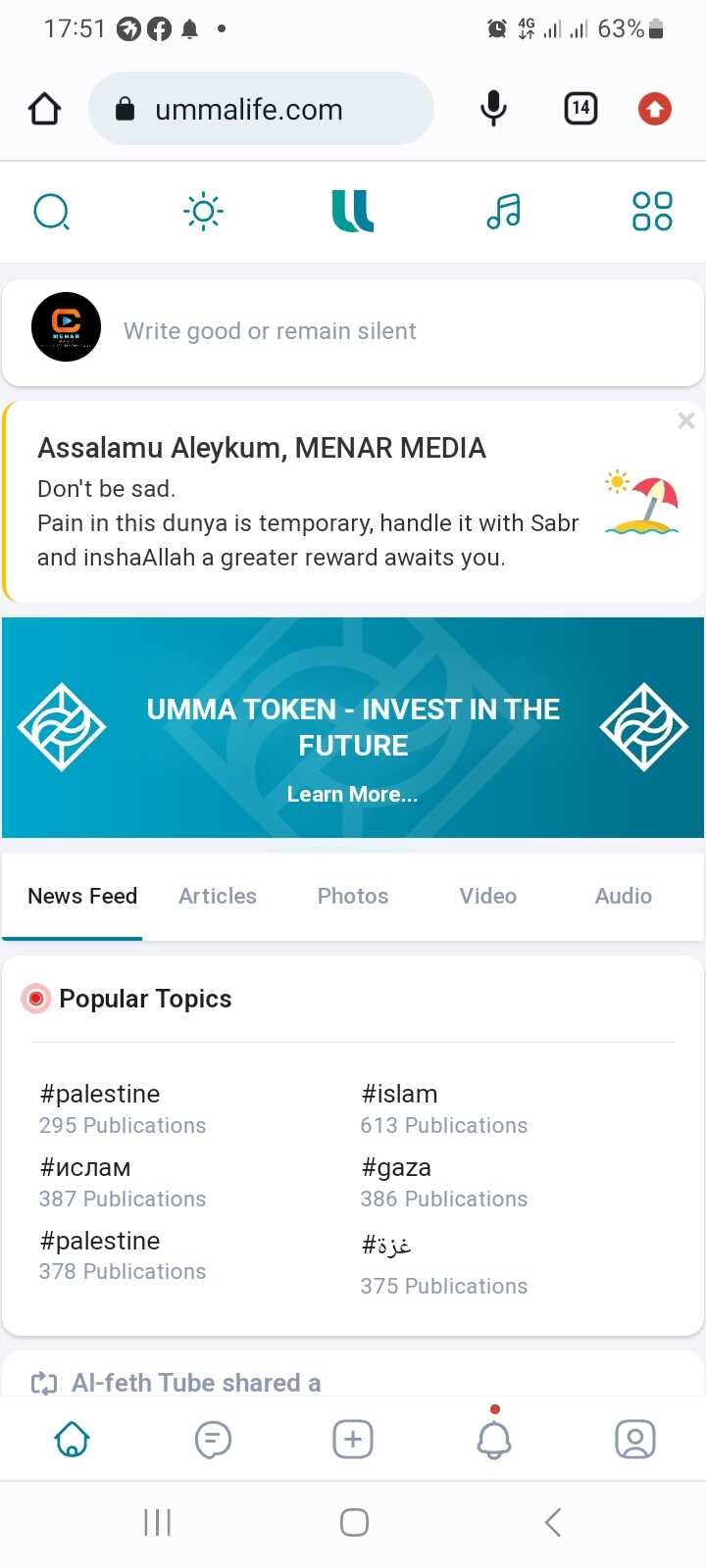
Task: Create new post with plus icon
Action: click(x=353, y=1440)
